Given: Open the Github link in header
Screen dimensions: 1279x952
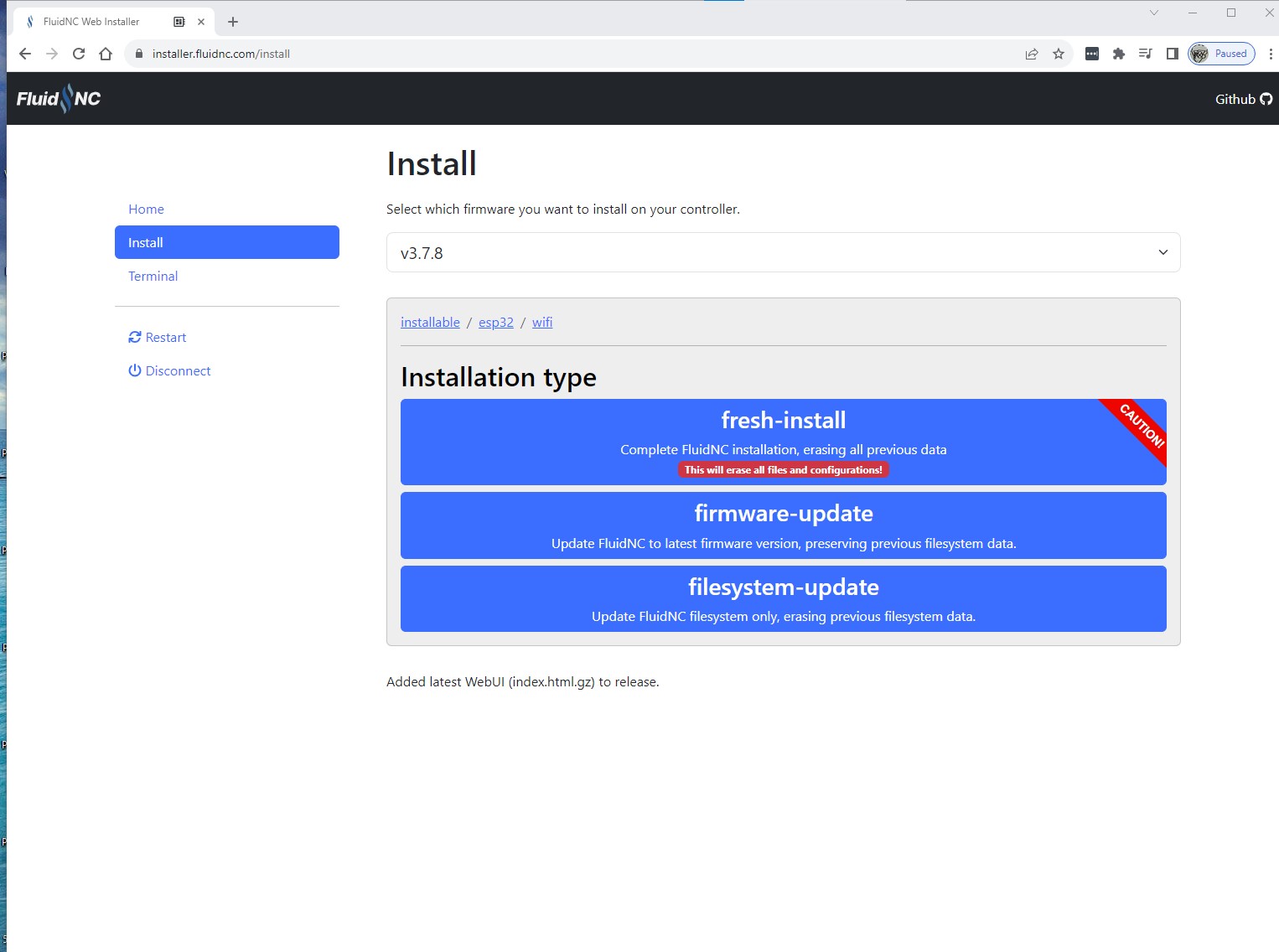Looking at the screenshot, I should pyautogui.click(x=1244, y=99).
